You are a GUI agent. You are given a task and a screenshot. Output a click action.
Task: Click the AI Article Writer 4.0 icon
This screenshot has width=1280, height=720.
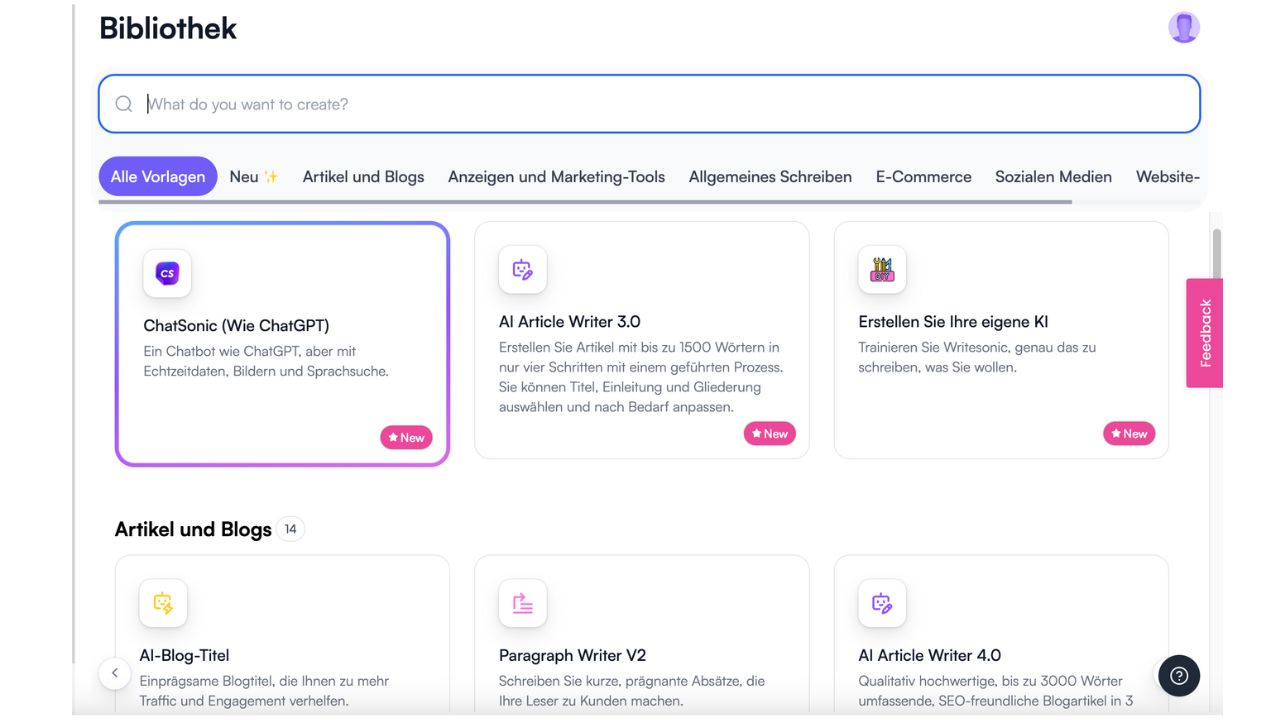click(x=881, y=602)
